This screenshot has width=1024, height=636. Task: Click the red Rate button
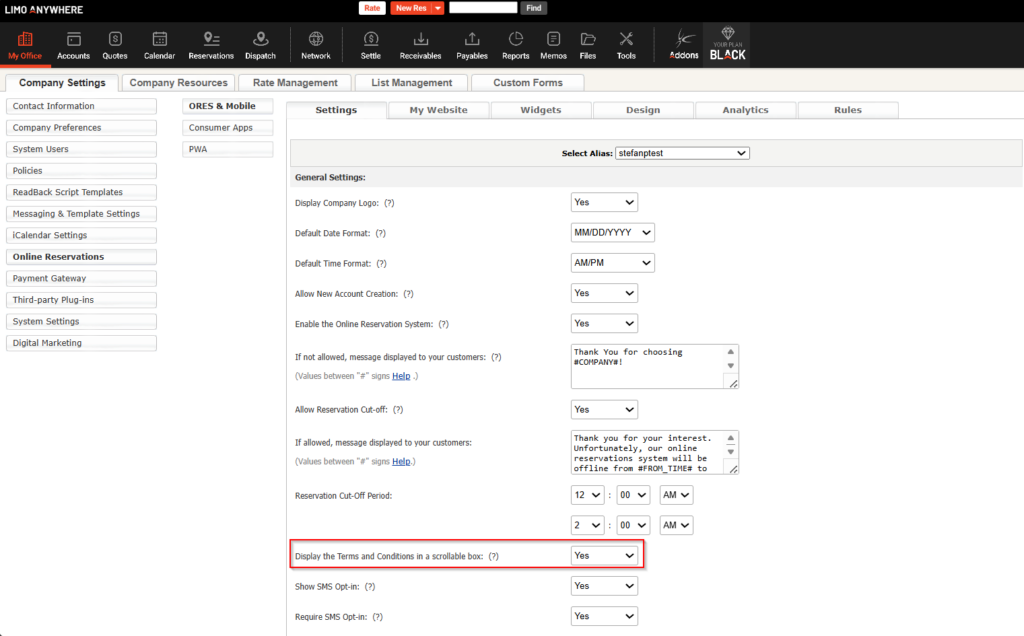(x=372, y=8)
